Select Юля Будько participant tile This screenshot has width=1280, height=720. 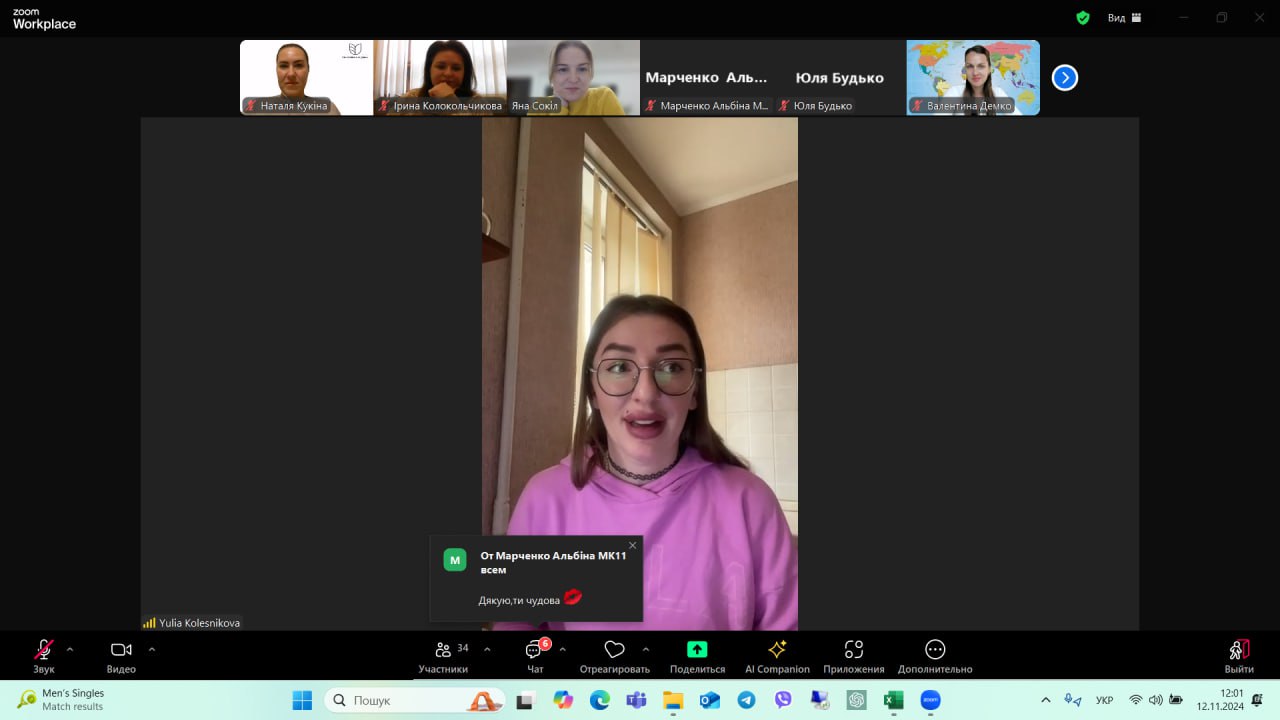coord(840,78)
